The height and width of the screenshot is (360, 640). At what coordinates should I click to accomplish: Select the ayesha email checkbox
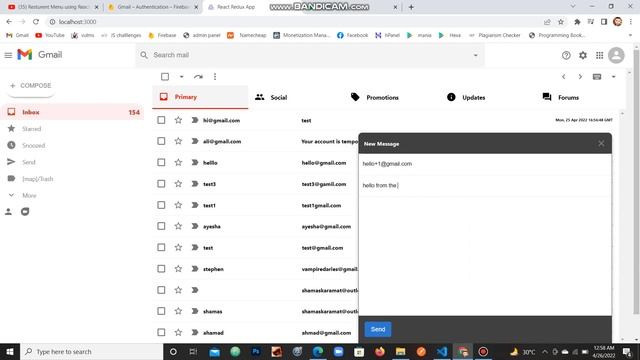pyautogui.click(x=161, y=226)
